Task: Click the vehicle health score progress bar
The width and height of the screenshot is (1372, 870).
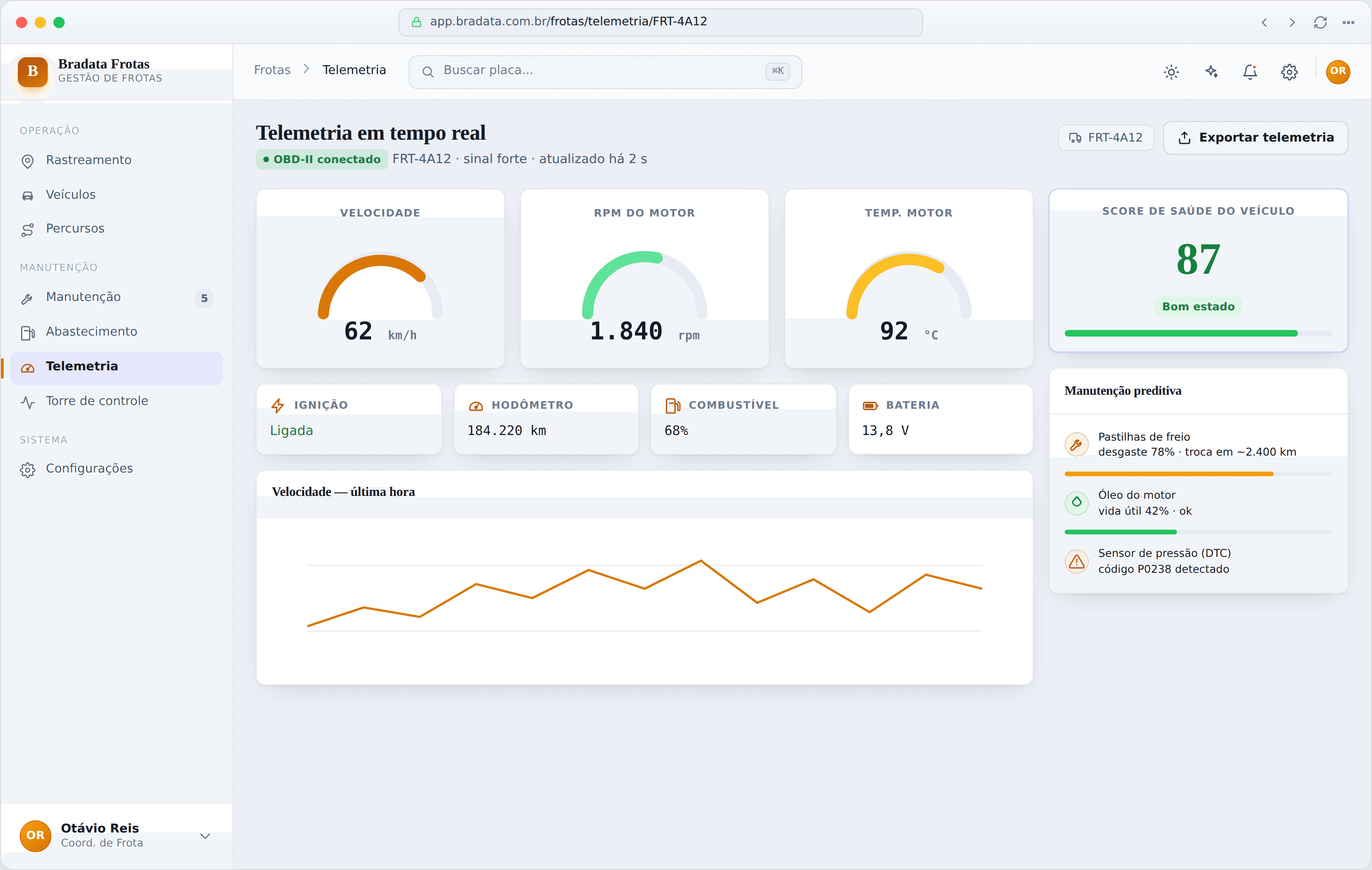Action: (x=1198, y=333)
